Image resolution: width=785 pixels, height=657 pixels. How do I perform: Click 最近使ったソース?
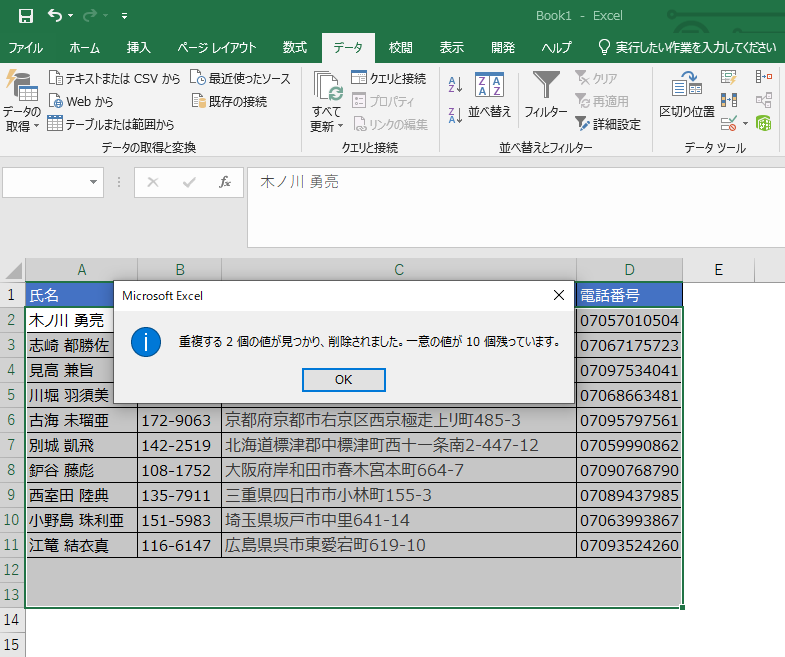(x=240, y=78)
